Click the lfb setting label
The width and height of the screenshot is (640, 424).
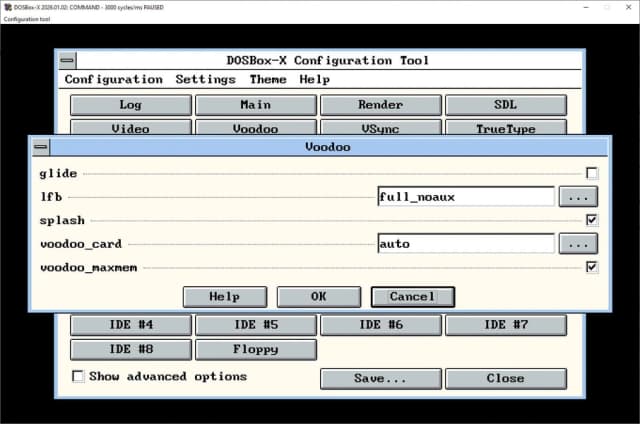point(51,197)
